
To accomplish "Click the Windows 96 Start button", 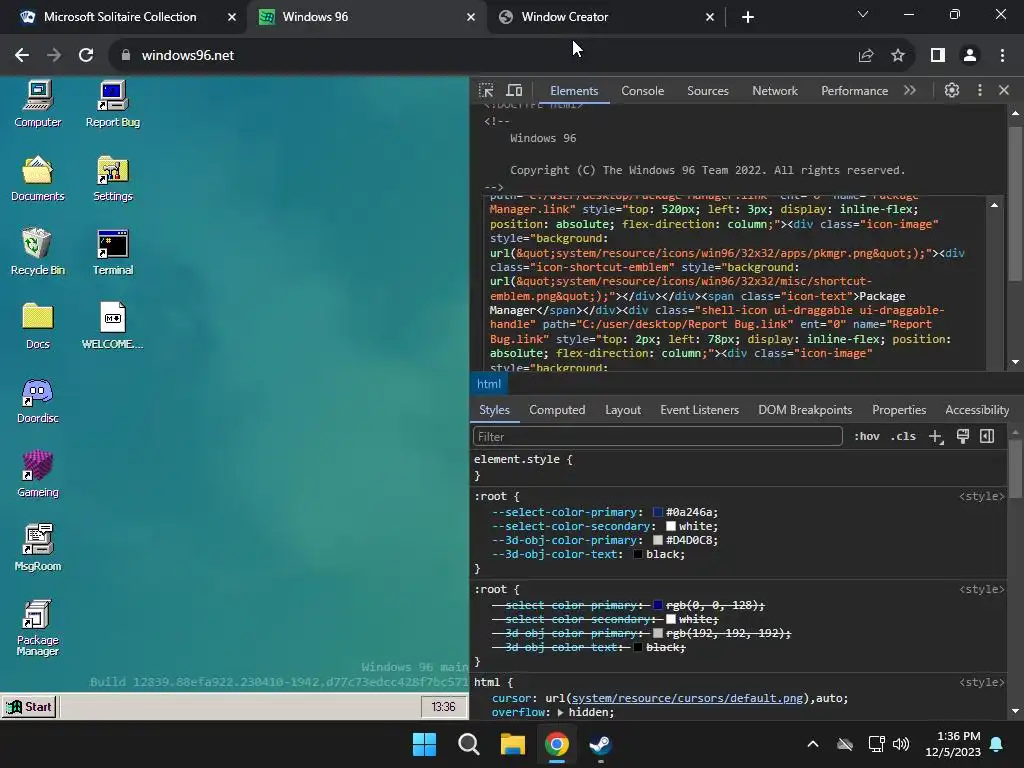I will [x=29, y=707].
